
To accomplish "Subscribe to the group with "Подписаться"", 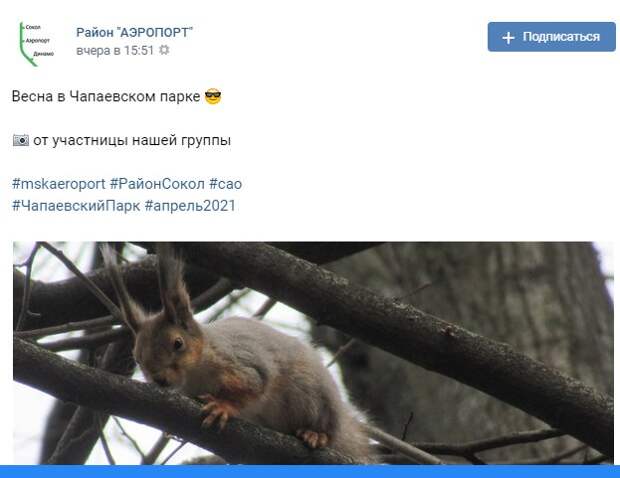I will tap(552, 37).
